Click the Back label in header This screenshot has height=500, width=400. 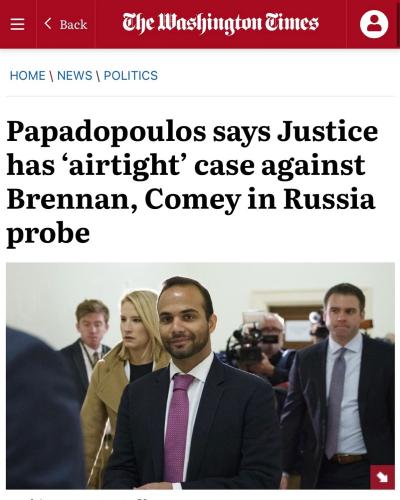coord(73,24)
